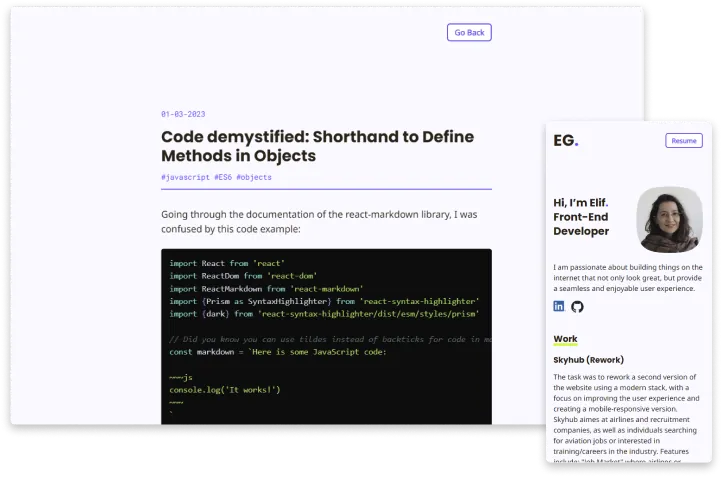Viewport: 722px width, 477px height.
Task: Click the article title 'Code demystified'
Action: [317, 146]
